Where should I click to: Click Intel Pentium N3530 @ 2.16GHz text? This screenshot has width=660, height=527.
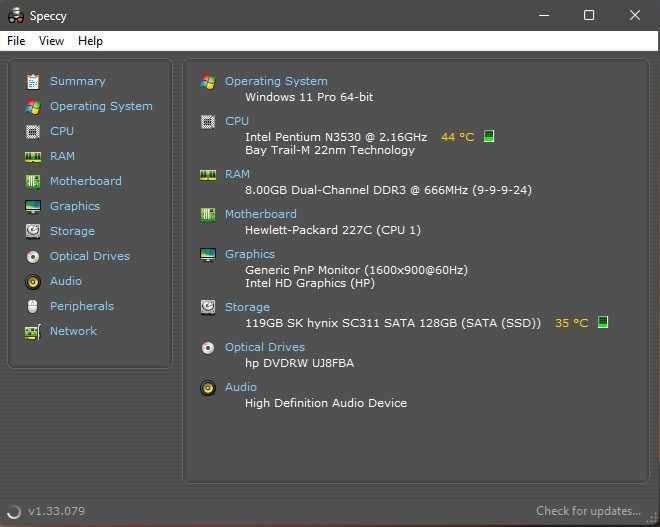coord(336,137)
